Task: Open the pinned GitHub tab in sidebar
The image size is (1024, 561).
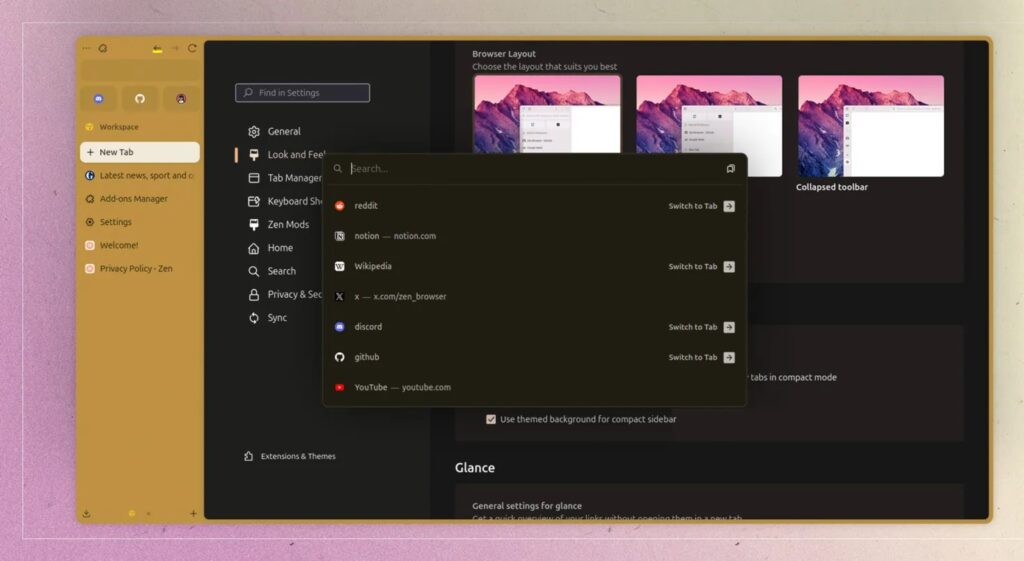Action: point(140,99)
